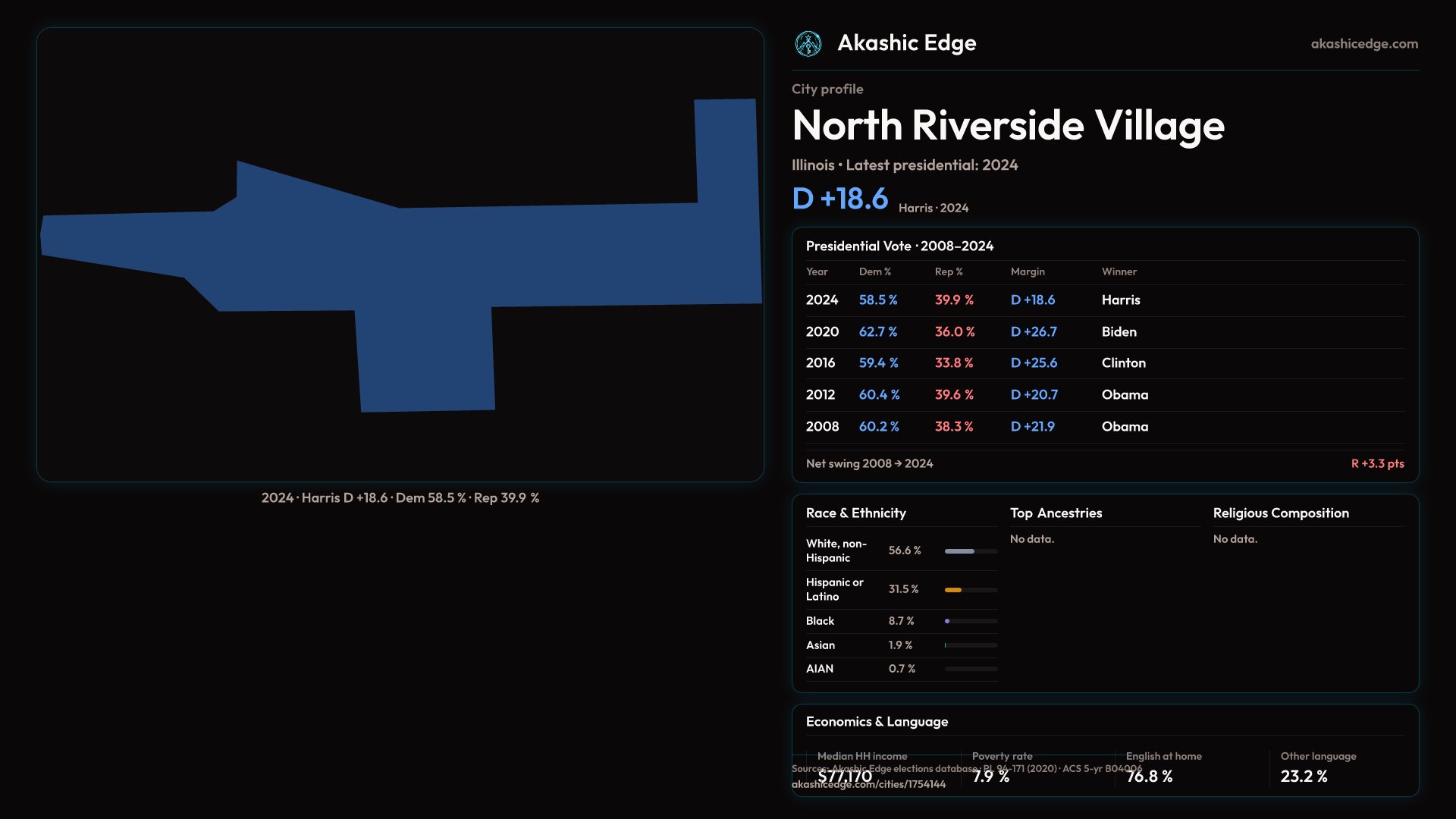Click the blue city map shape
The image size is (1456, 819).
coord(455,258)
